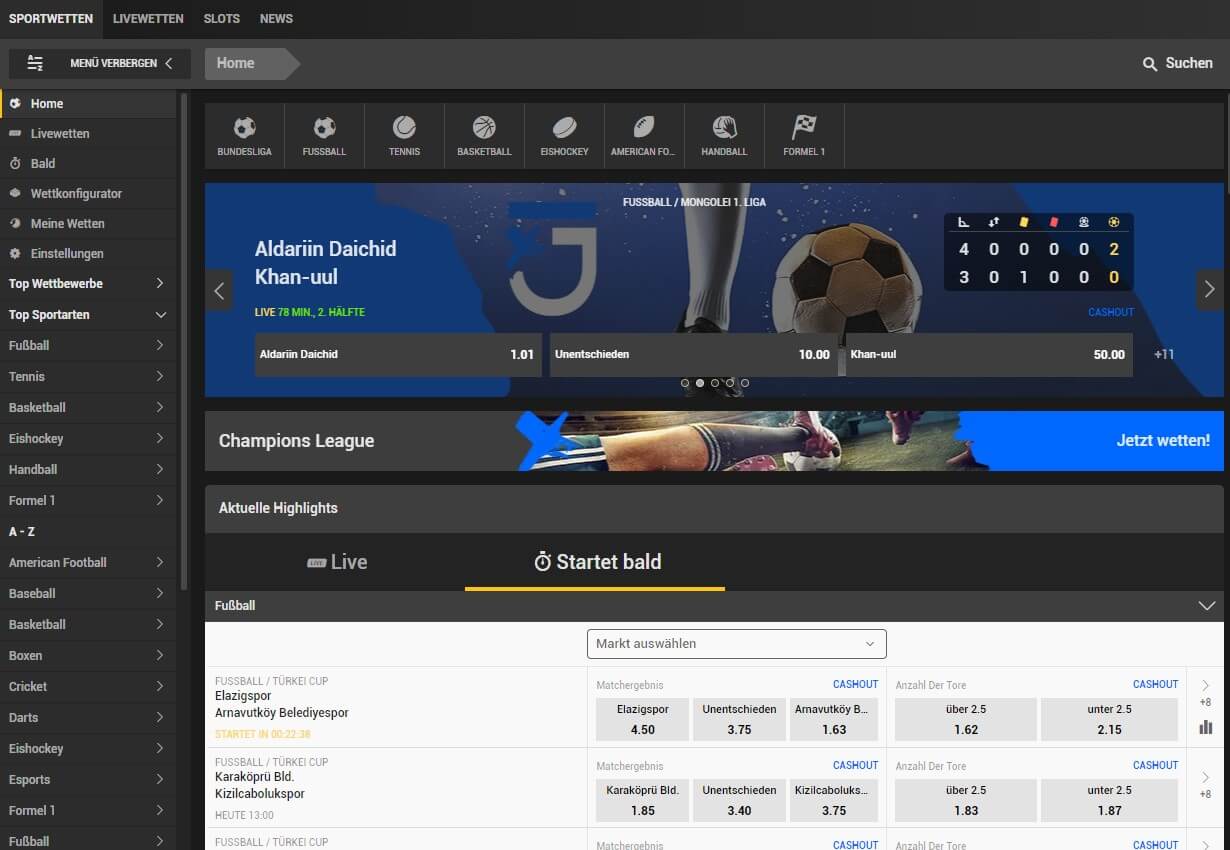This screenshot has height=850, width=1230.
Task: Click the live scoreboard stats panel
Action: pyautogui.click(x=1038, y=251)
